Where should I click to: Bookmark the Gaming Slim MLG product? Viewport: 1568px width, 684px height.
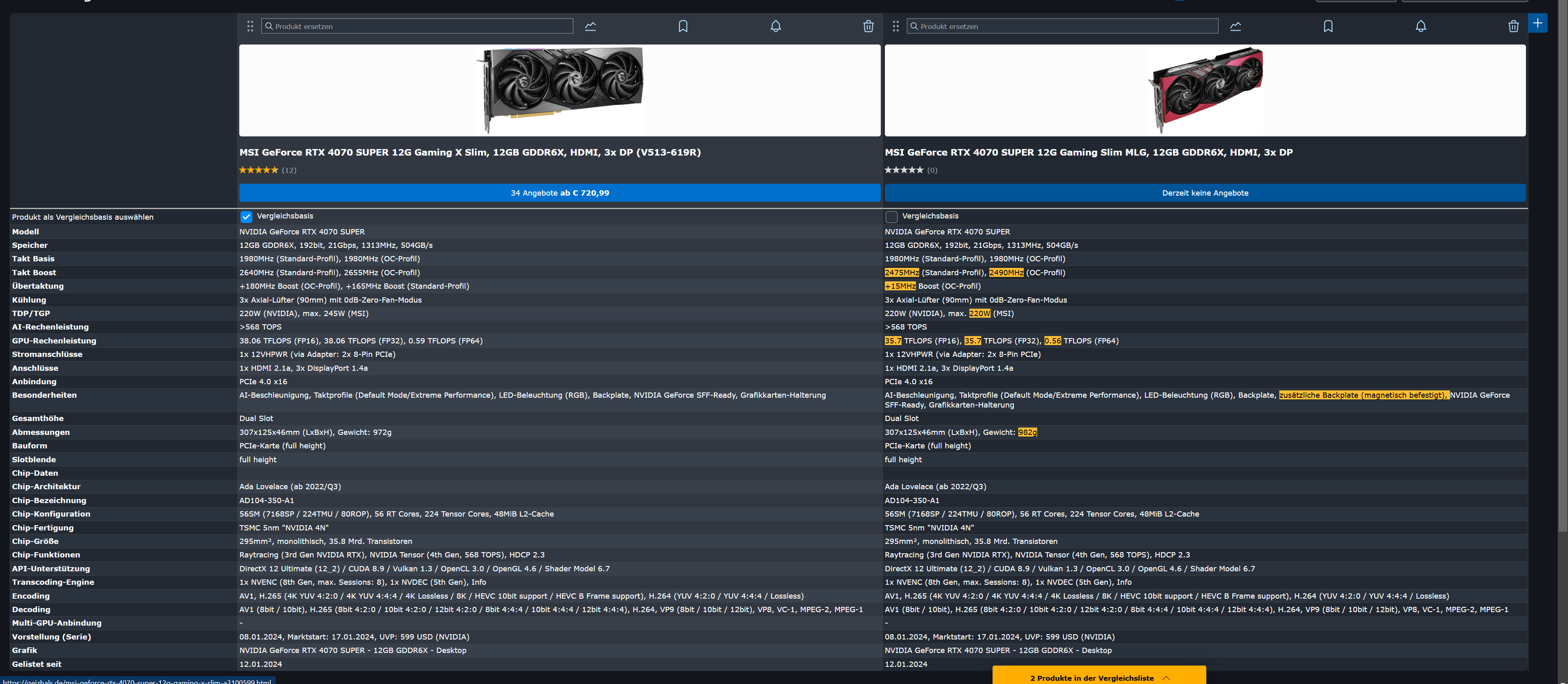(x=1327, y=26)
